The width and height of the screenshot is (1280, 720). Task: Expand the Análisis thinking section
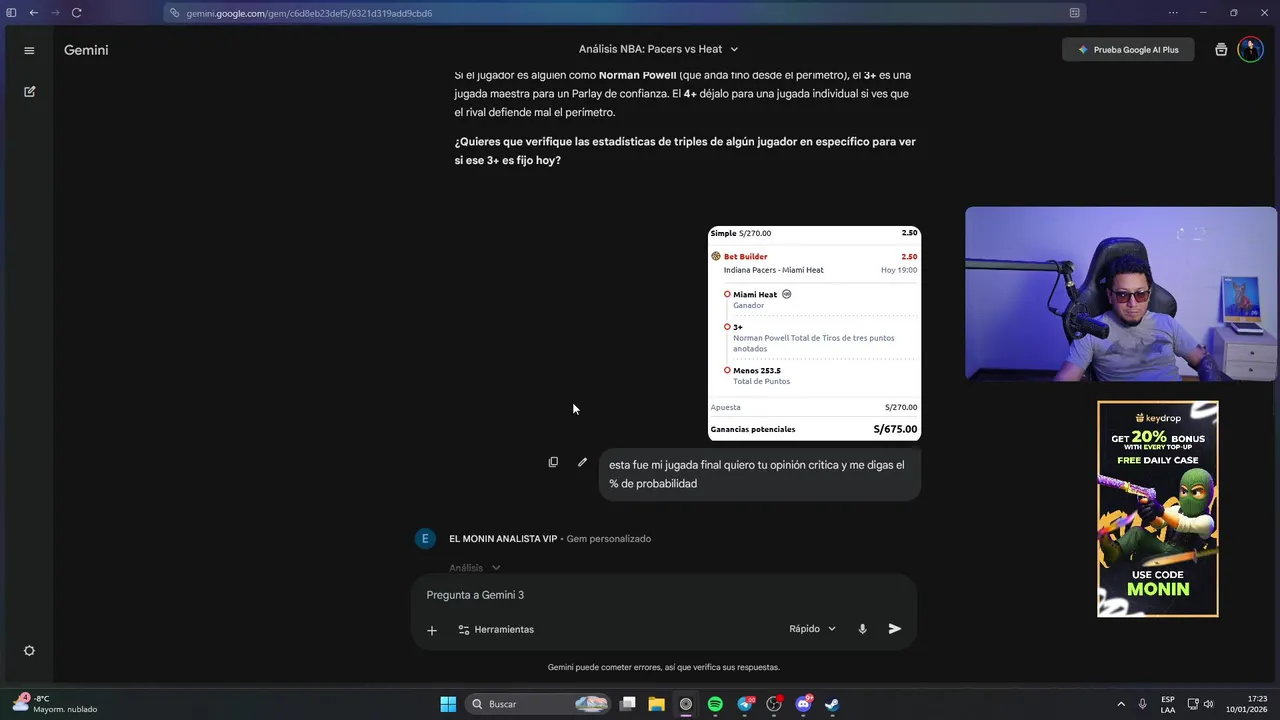[x=475, y=568]
